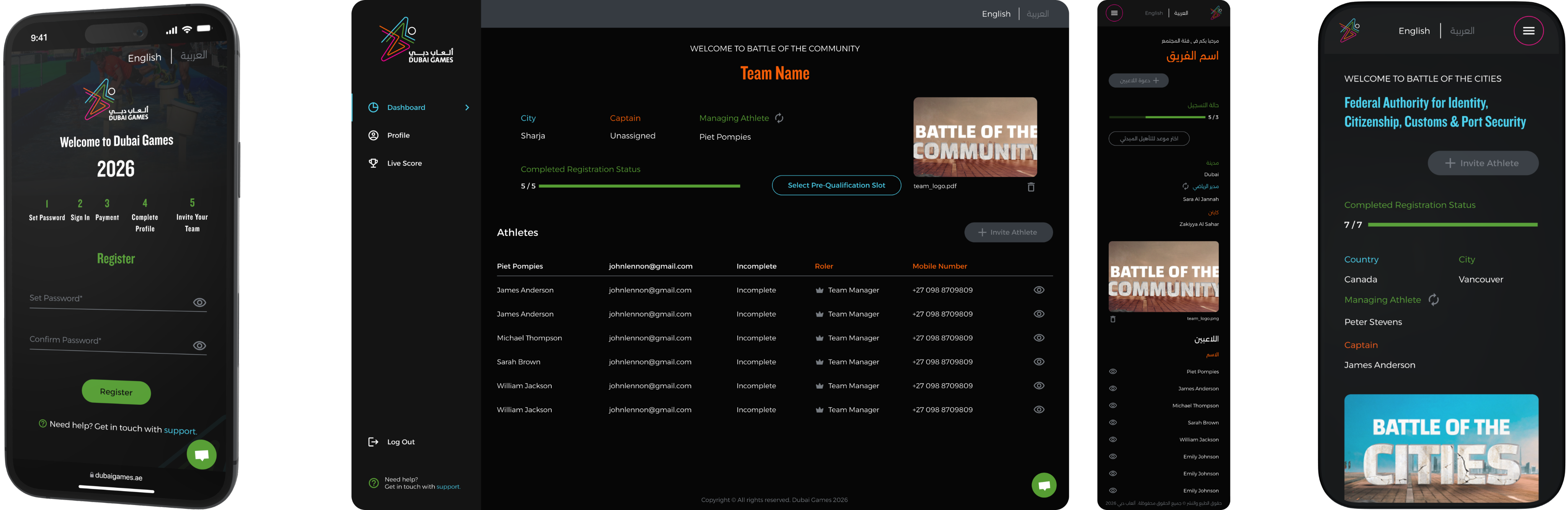The width and height of the screenshot is (1568, 510).
Task: Click eye icon beside Sarah Brown on Arabic mobile
Action: tap(1113, 422)
